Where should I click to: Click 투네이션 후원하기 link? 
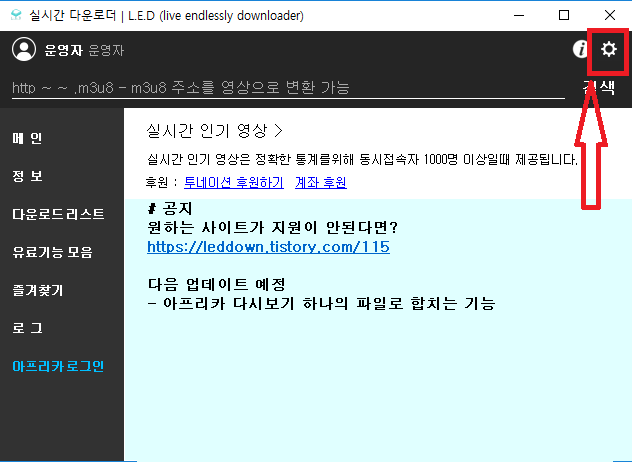click(x=234, y=183)
